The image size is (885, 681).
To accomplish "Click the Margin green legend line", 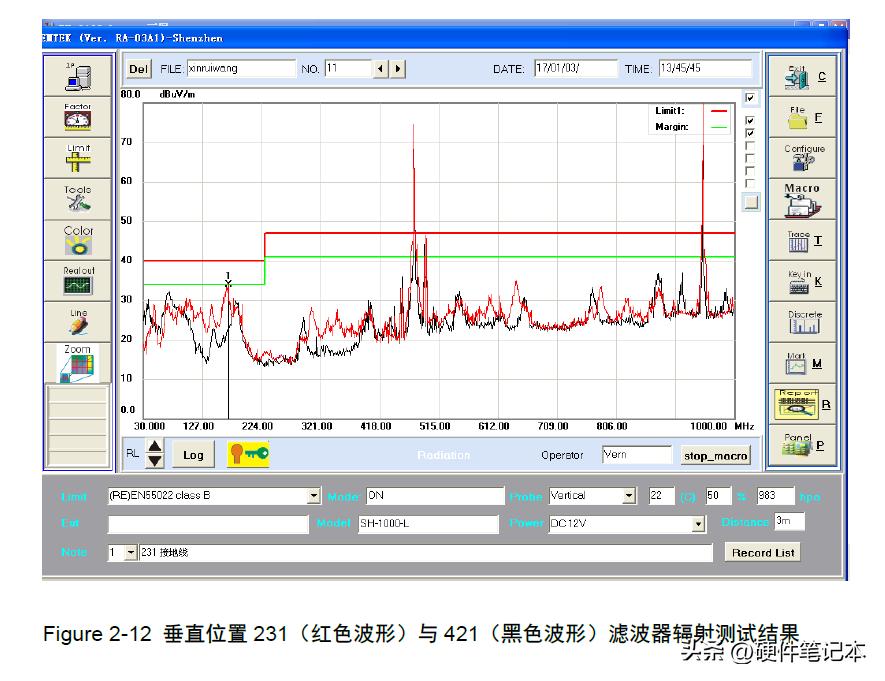I will coord(718,128).
